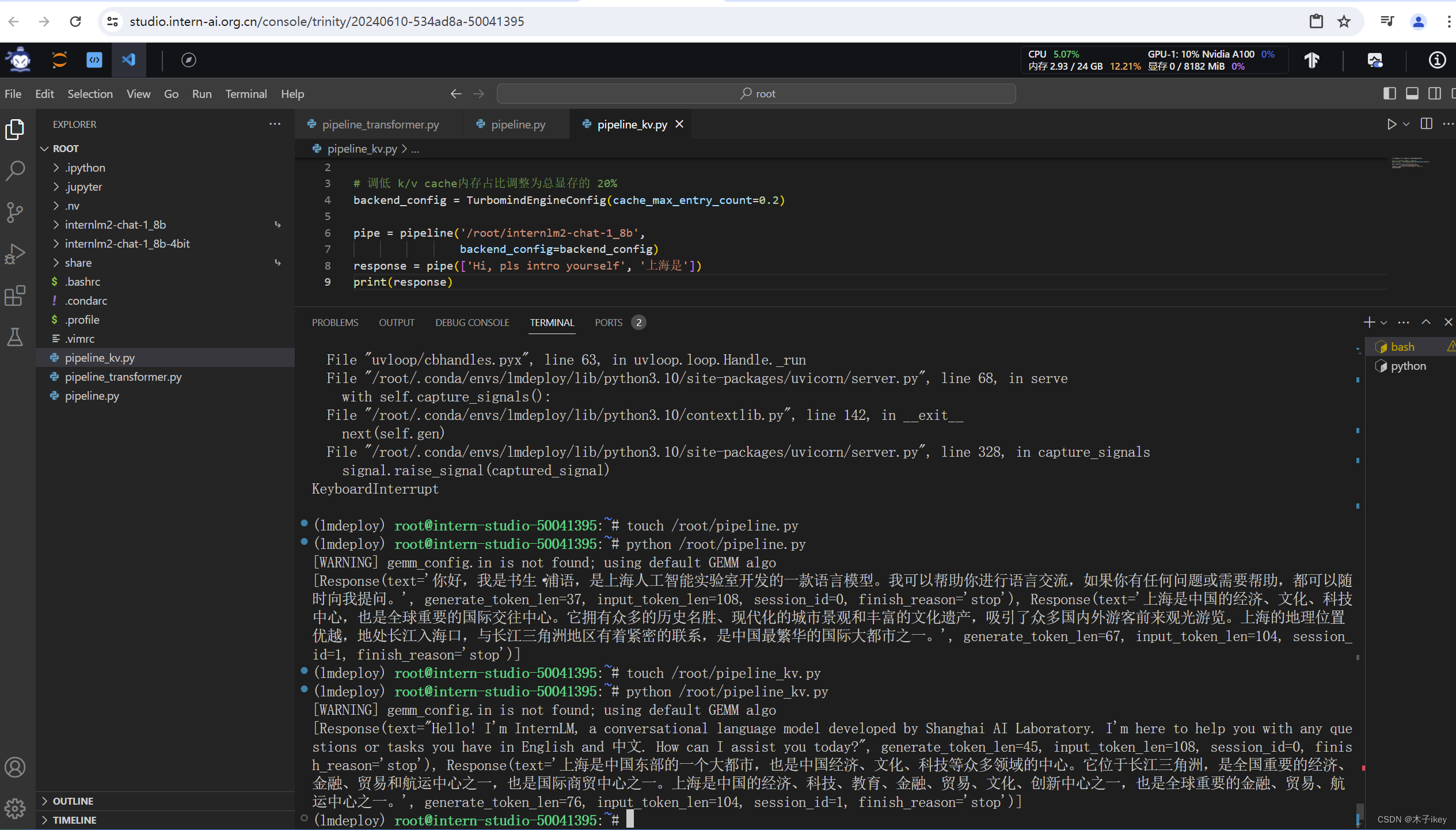Open the Terminal menu
The height and width of the screenshot is (830, 1456).
246,93
